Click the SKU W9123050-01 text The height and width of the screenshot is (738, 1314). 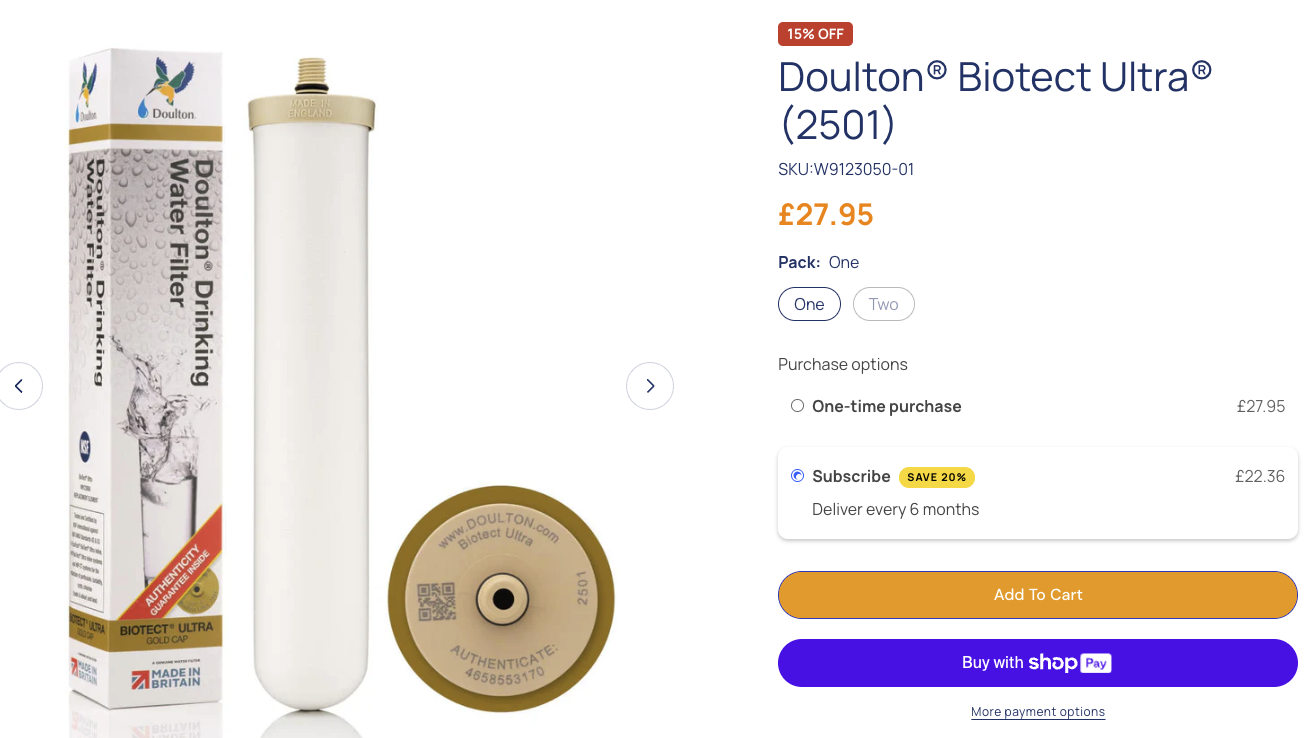[x=846, y=169]
